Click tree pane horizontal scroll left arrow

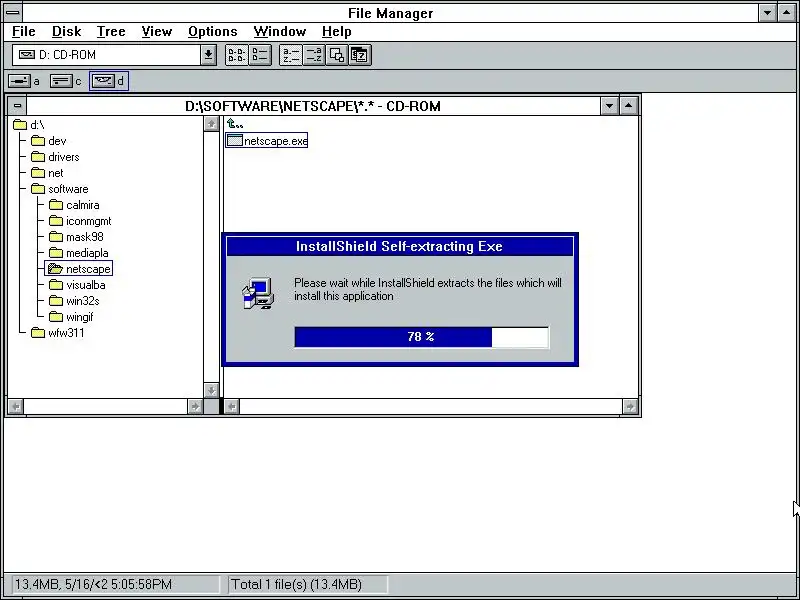click(x=16, y=407)
